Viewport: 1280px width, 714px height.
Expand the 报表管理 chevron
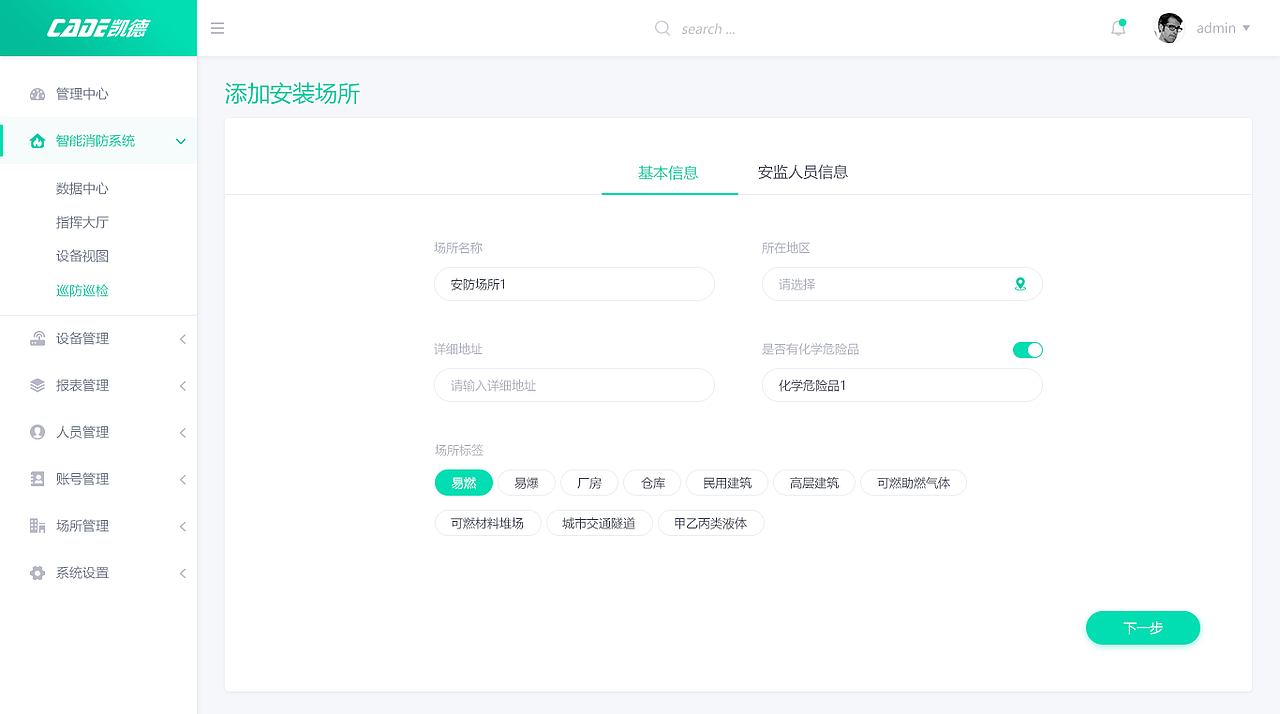(x=183, y=386)
